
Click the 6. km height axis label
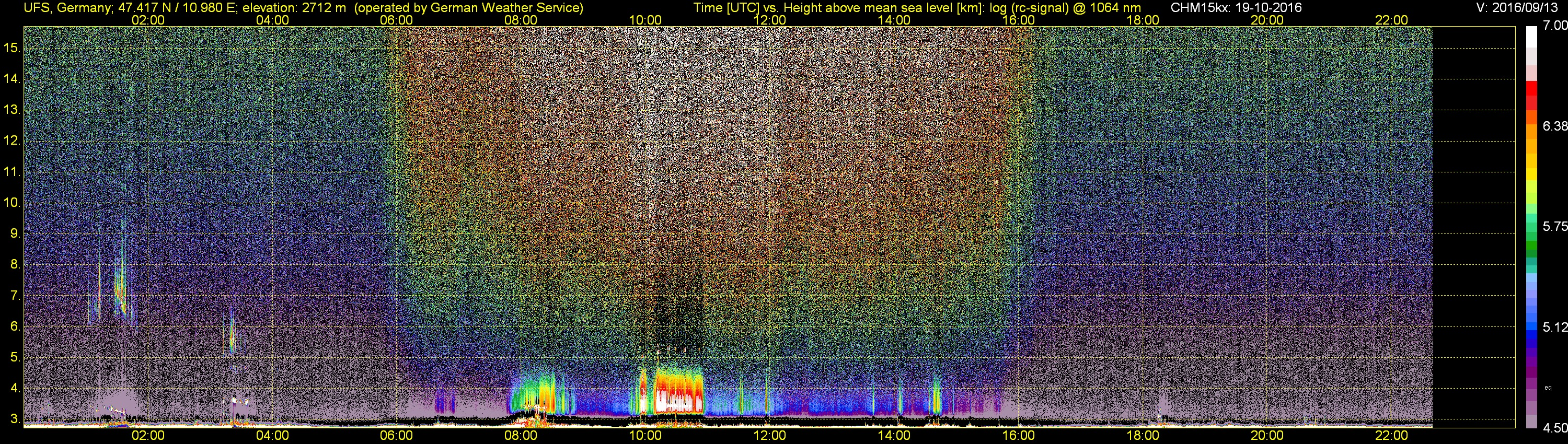point(15,326)
